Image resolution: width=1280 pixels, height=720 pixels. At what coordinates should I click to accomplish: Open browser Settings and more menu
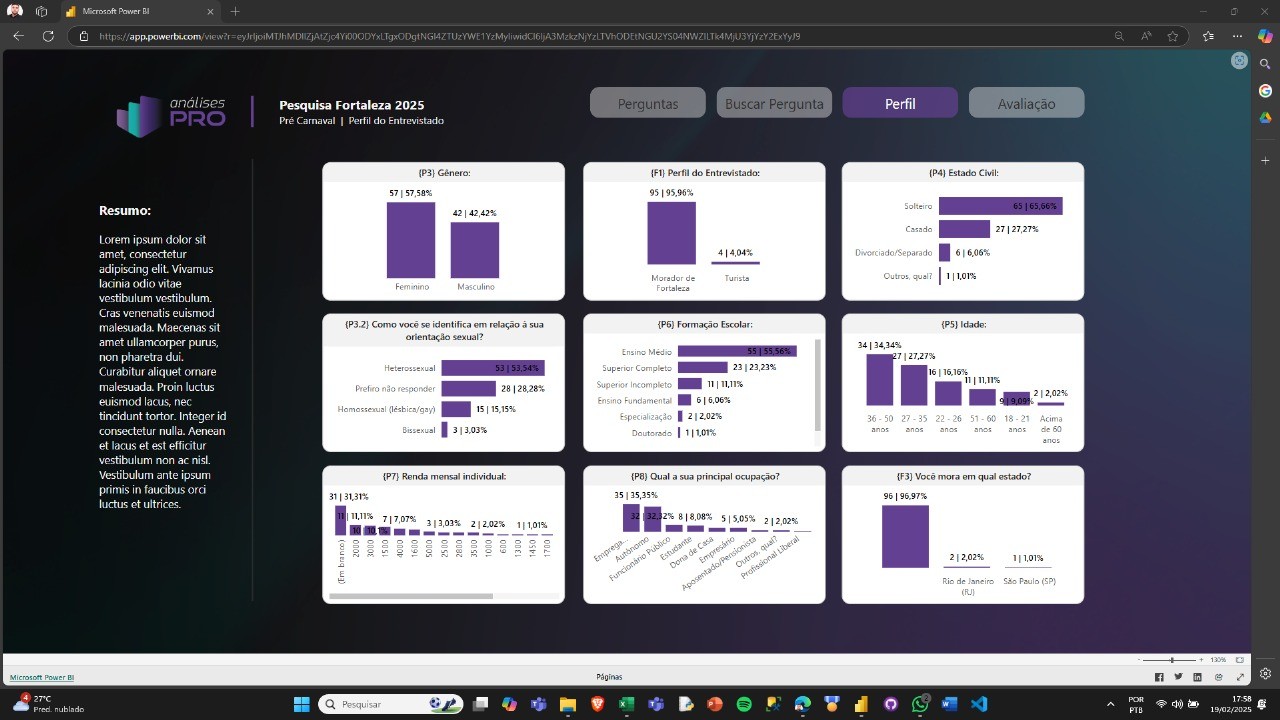pos(1237,36)
